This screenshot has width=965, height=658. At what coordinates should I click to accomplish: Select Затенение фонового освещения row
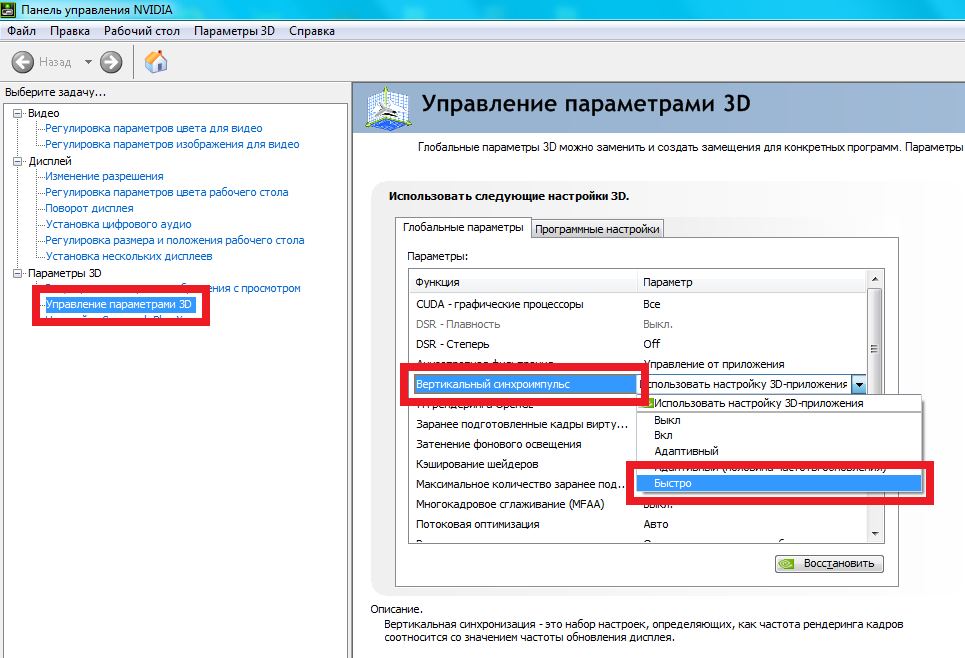(523, 444)
